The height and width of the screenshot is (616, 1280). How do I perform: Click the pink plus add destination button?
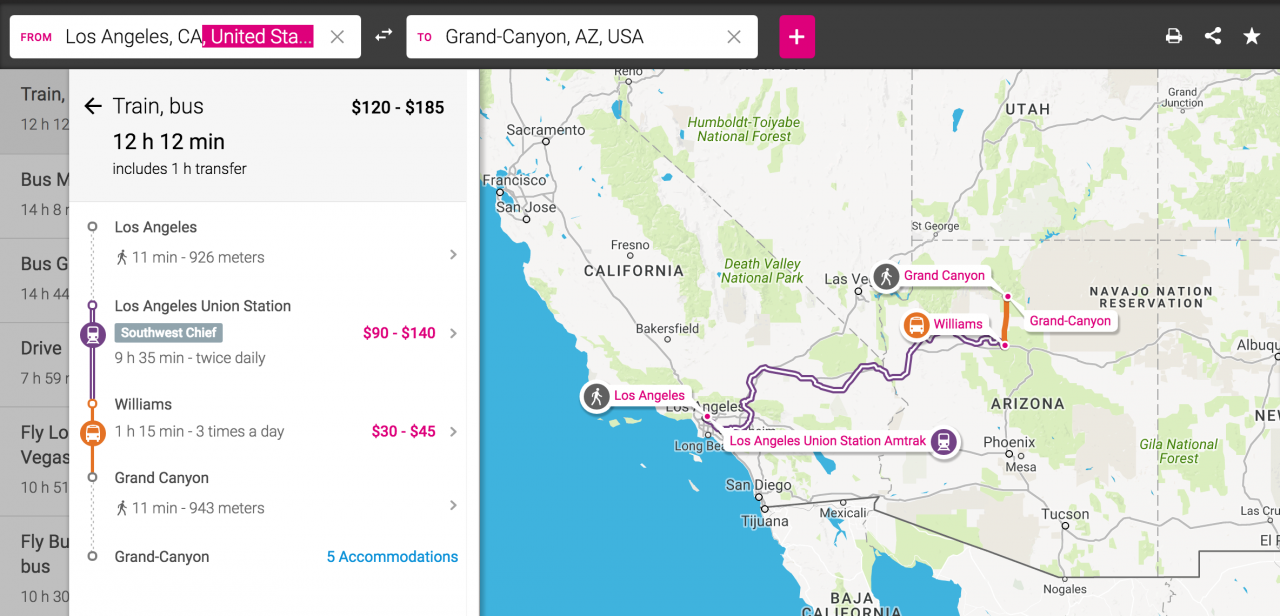797,37
